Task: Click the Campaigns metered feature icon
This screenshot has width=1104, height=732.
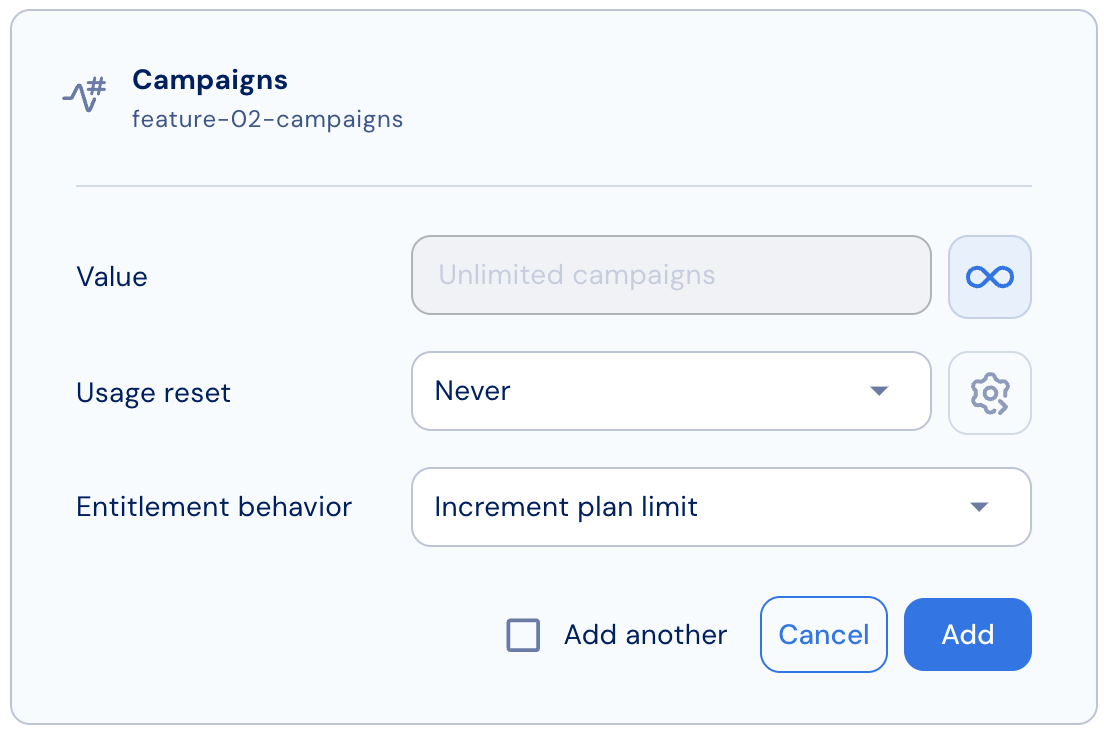Action: click(84, 94)
